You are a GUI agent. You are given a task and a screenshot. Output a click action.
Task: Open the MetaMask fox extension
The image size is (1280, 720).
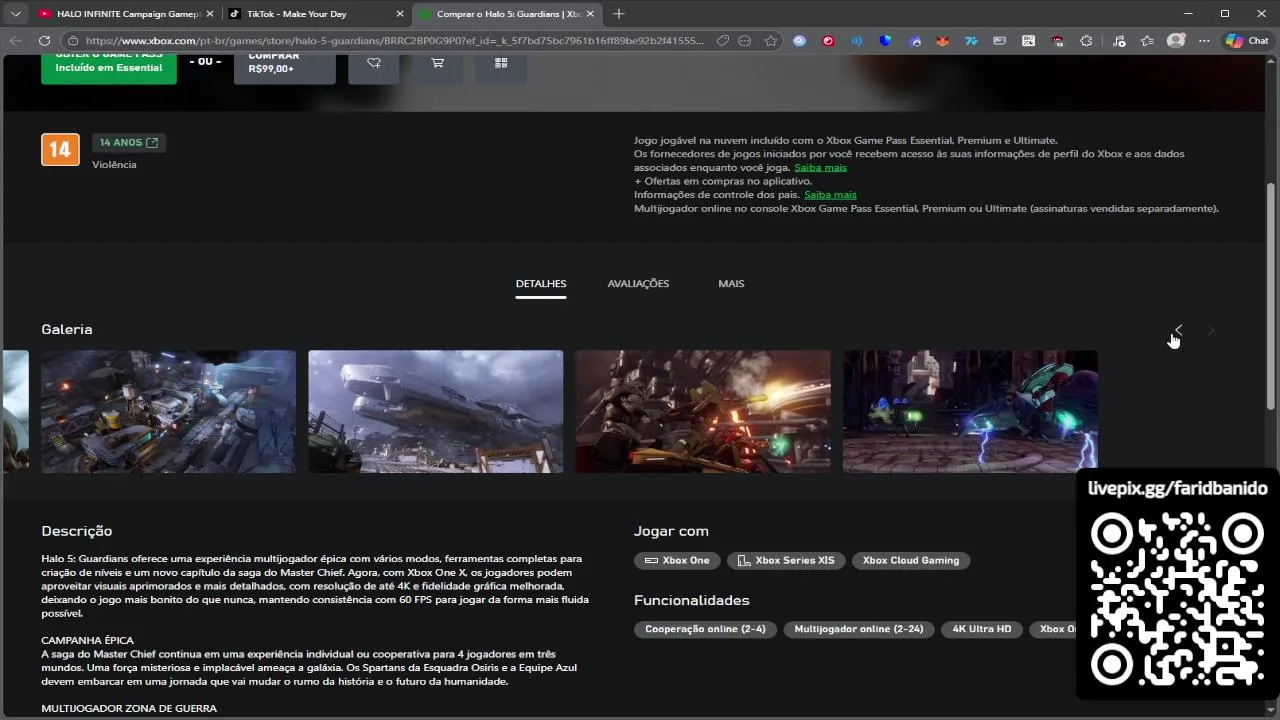point(942,41)
